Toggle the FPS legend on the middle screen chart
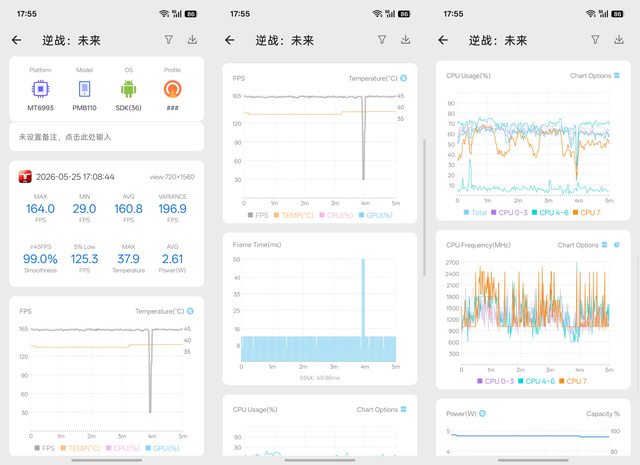 tap(258, 215)
